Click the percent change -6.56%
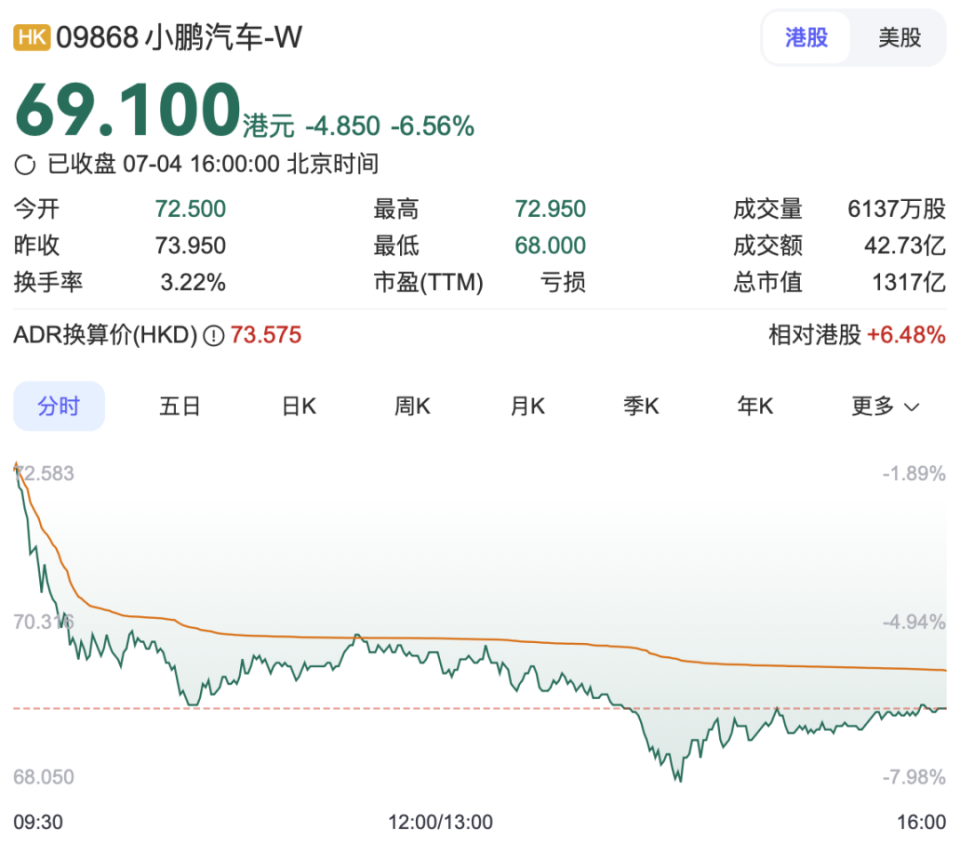Viewport: 960px width, 844px height. pyautogui.click(x=432, y=127)
